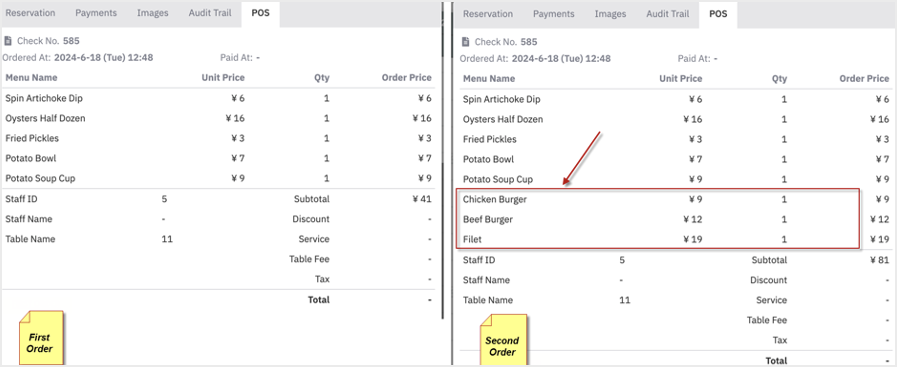897x367 pixels.
Task: Switch to Images tab in right panel
Action: tap(610, 14)
